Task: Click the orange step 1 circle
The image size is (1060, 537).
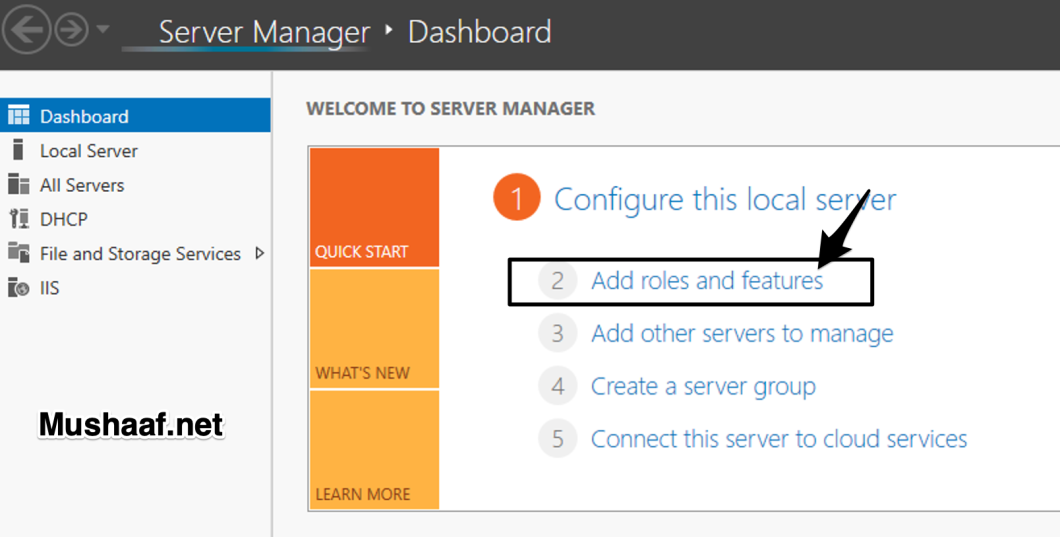Action: click(x=516, y=199)
